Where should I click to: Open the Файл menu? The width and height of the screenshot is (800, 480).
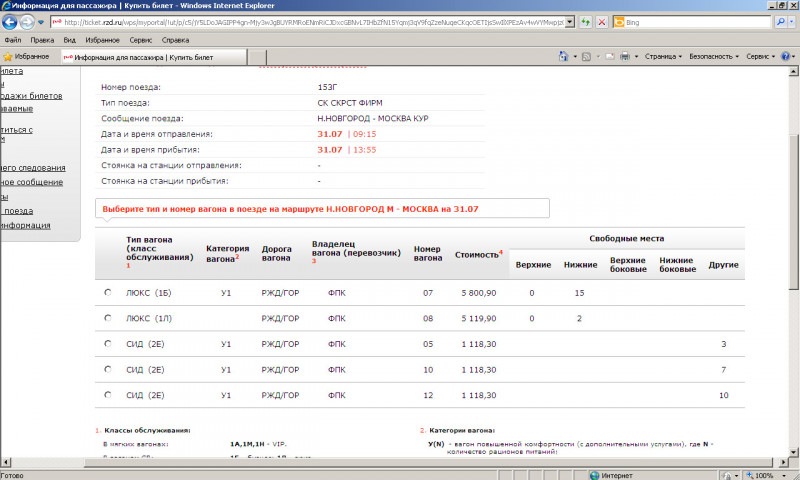[13, 40]
